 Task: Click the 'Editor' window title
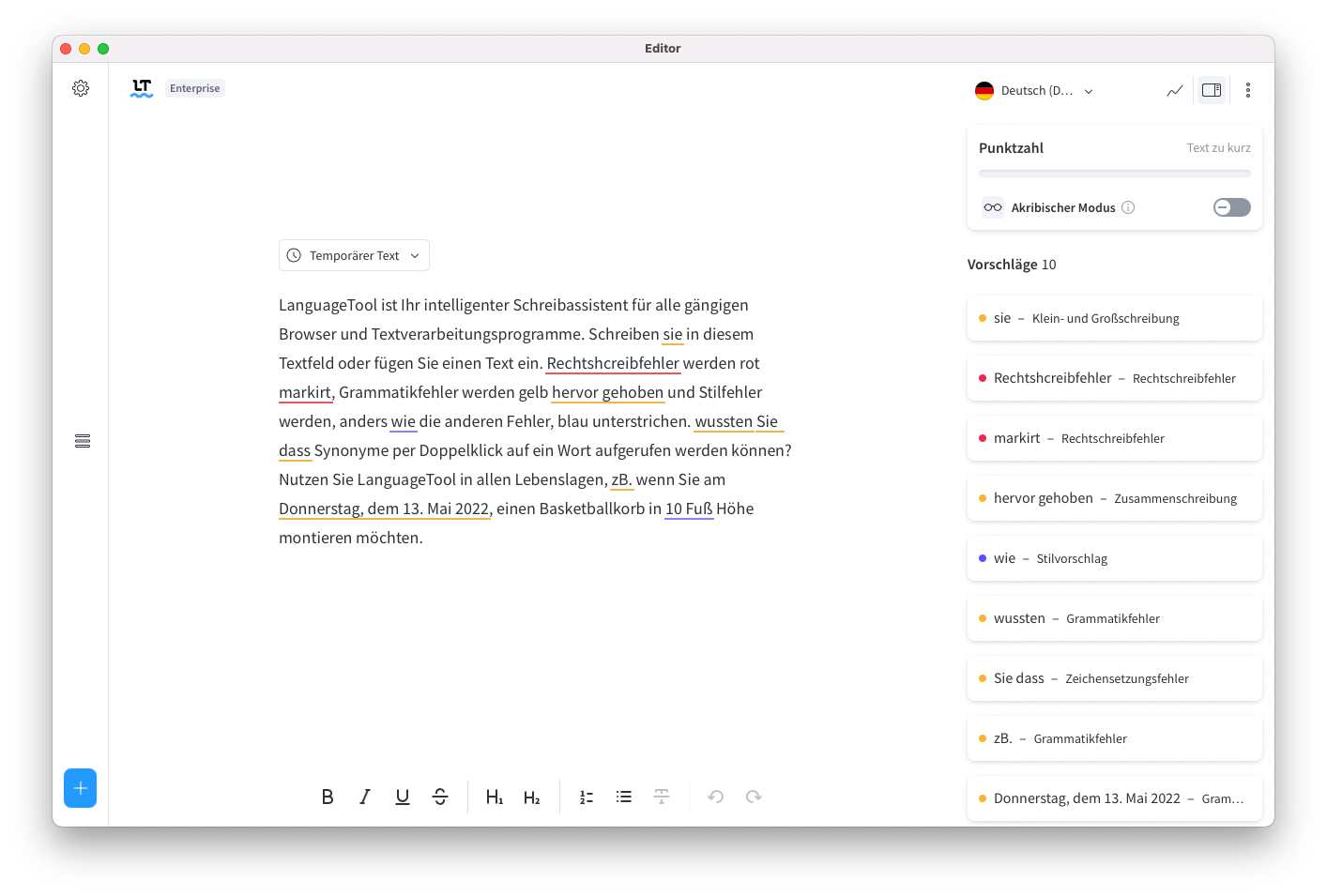click(x=663, y=48)
